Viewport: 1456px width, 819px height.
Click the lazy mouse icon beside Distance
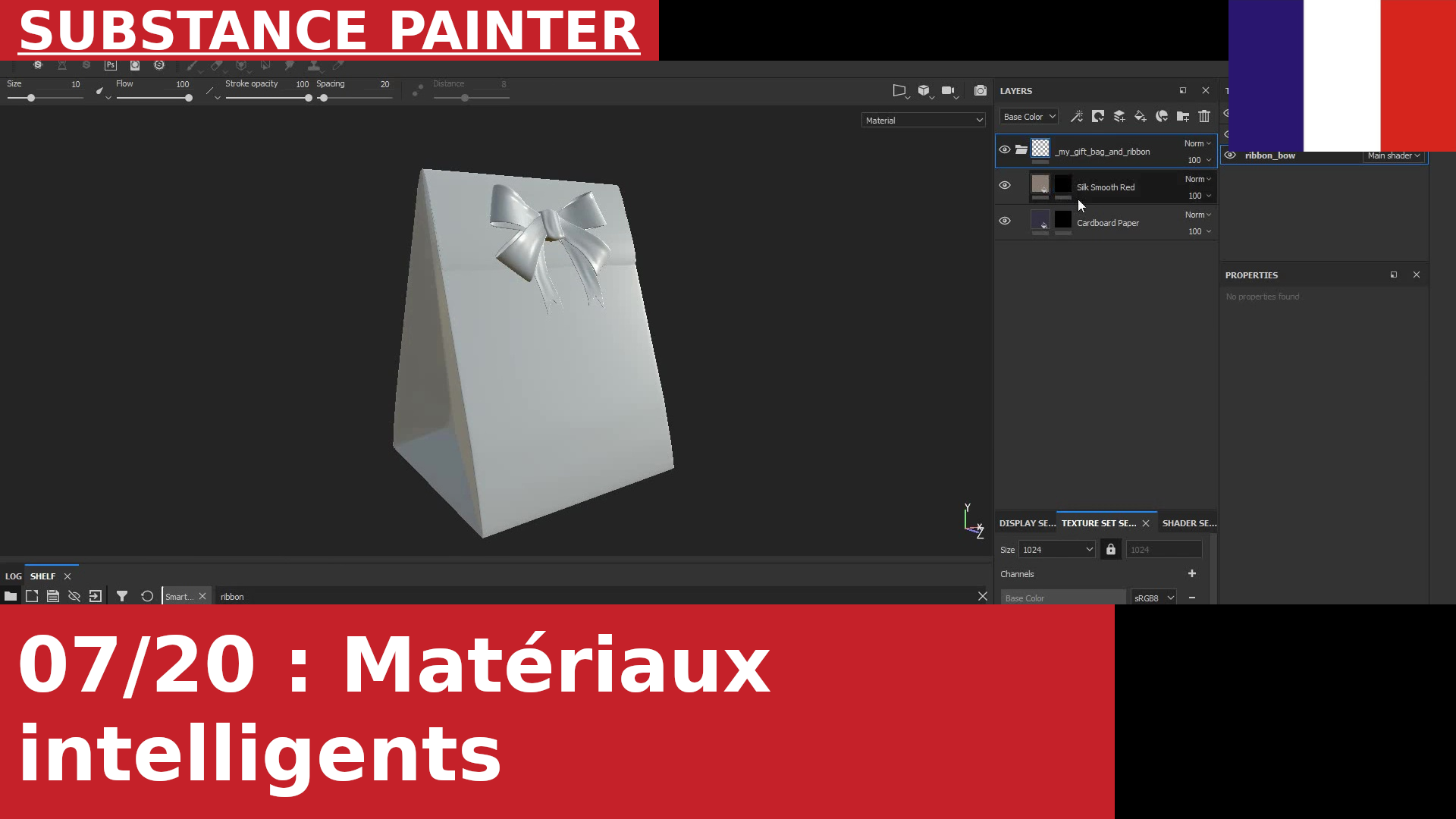click(417, 90)
